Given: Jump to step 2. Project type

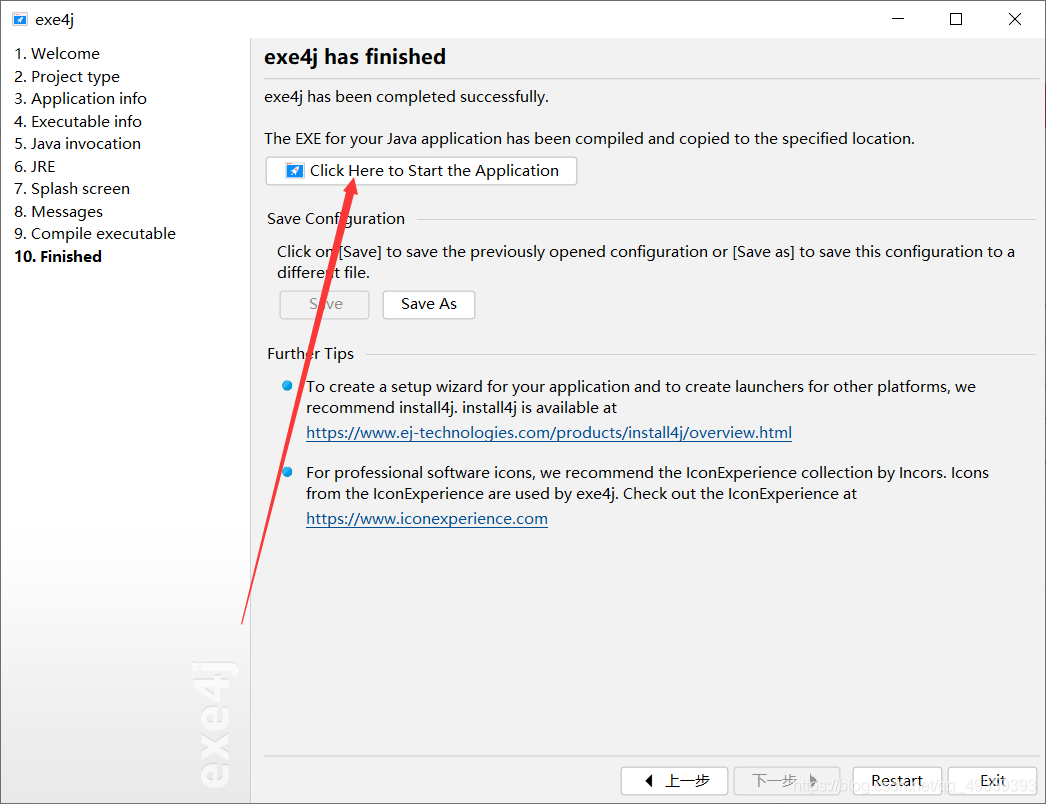Looking at the screenshot, I should 67,76.
